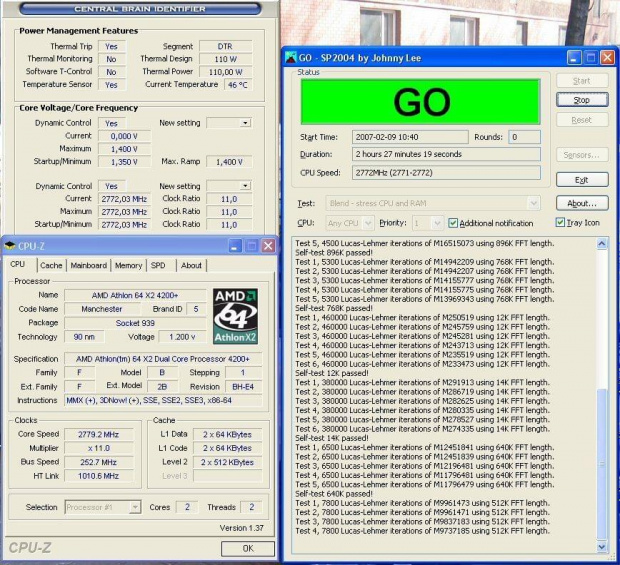Viewport: 620px width, 565px height.
Task: Click the log scrollbar down arrow
Action: [601, 547]
